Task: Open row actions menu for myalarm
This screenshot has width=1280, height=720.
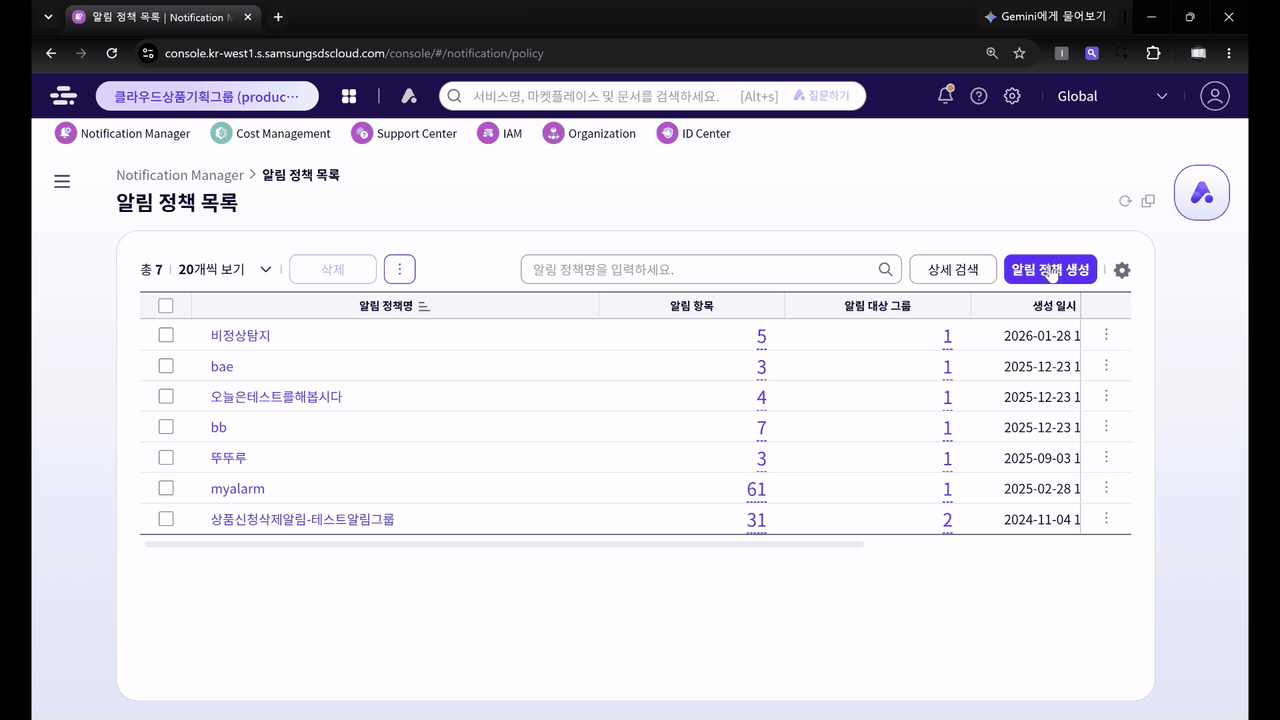Action: point(1106,488)
